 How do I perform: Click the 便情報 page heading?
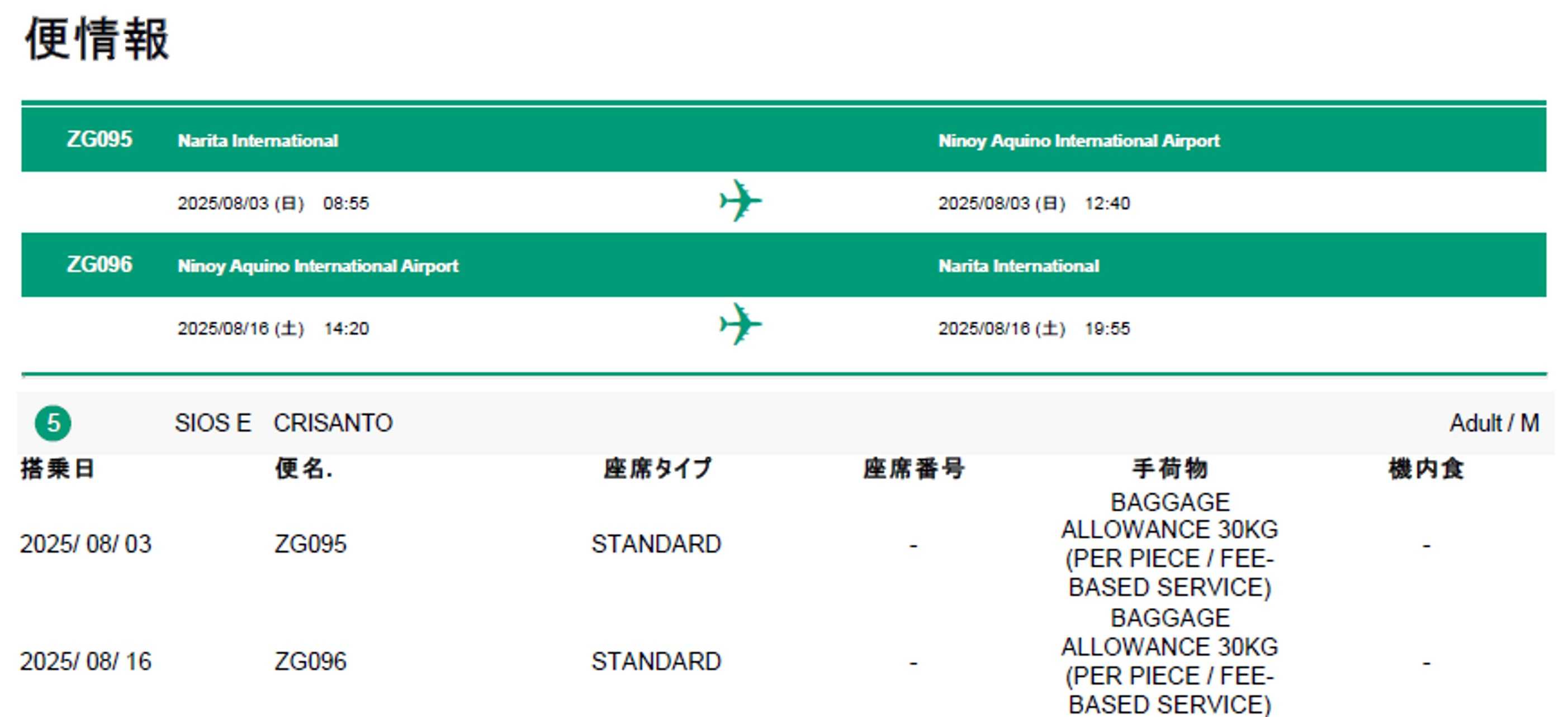[97, 39]
